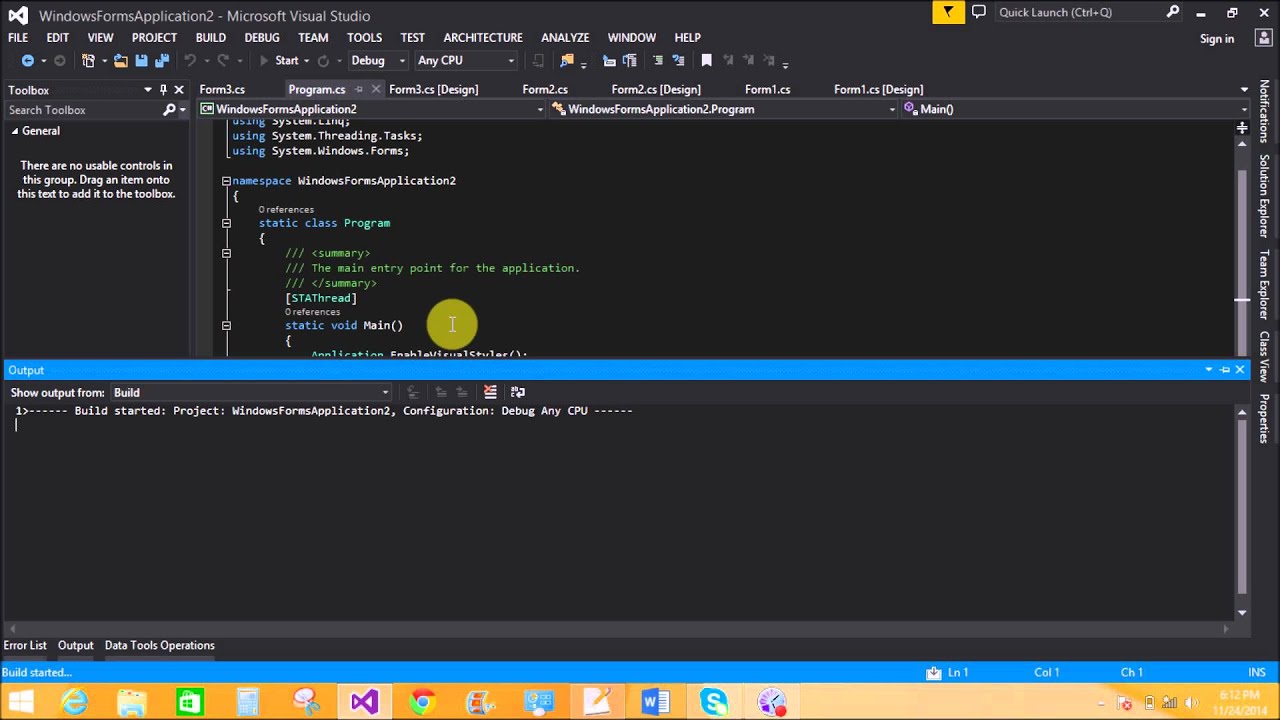This screenshot has width=1280, height=720.
Task: Open the DEBUG menu
Action: click(x=262, y=38)
